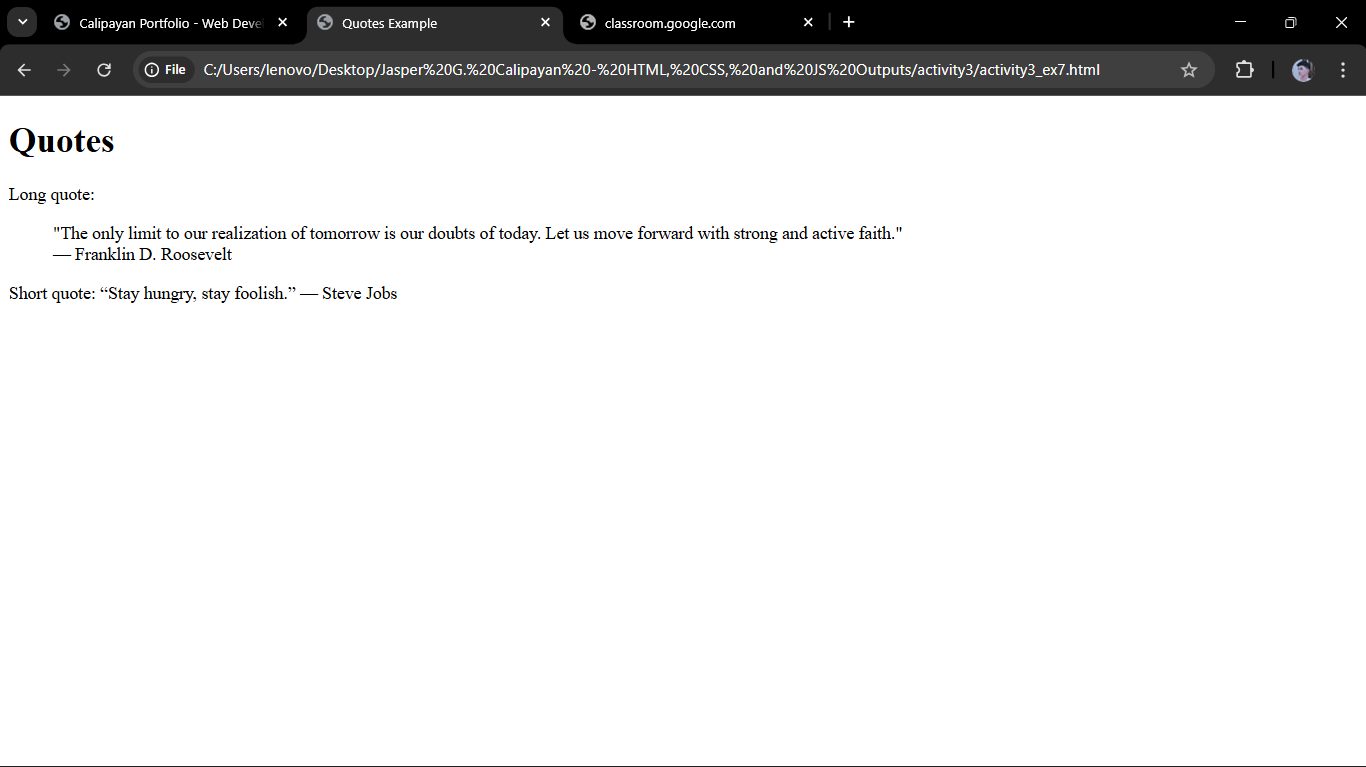This screenshot has width=1366, height=767.
Task: Close the classroom.google.com tab
Action: 808,22
